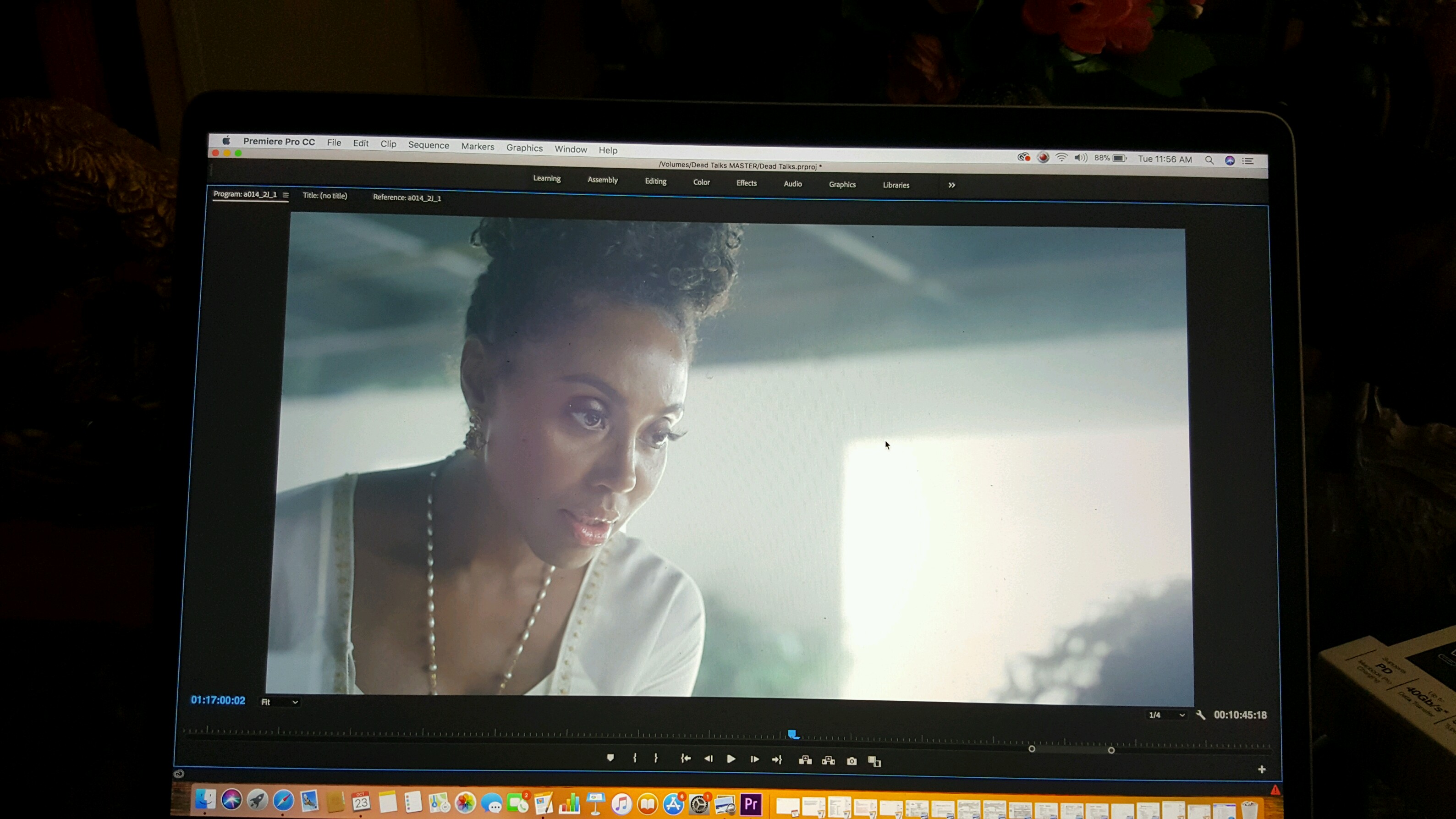The image size is (1456, 819).
Task: Open the wrench Settings menu
Action: tap(1201, 715)
